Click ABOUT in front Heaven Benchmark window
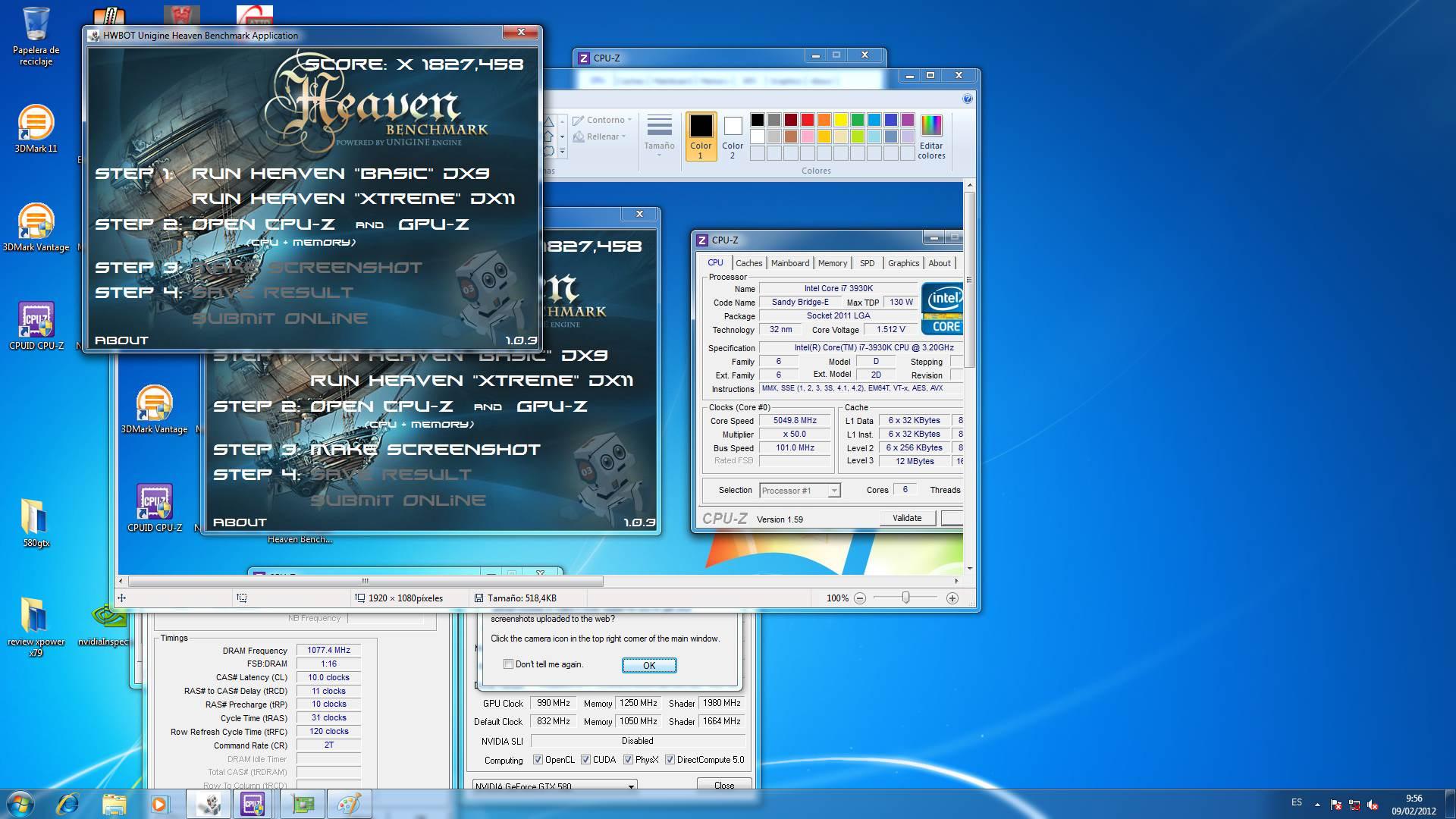This screenshot has width=1456, height=819. click(x=121, y=340)
